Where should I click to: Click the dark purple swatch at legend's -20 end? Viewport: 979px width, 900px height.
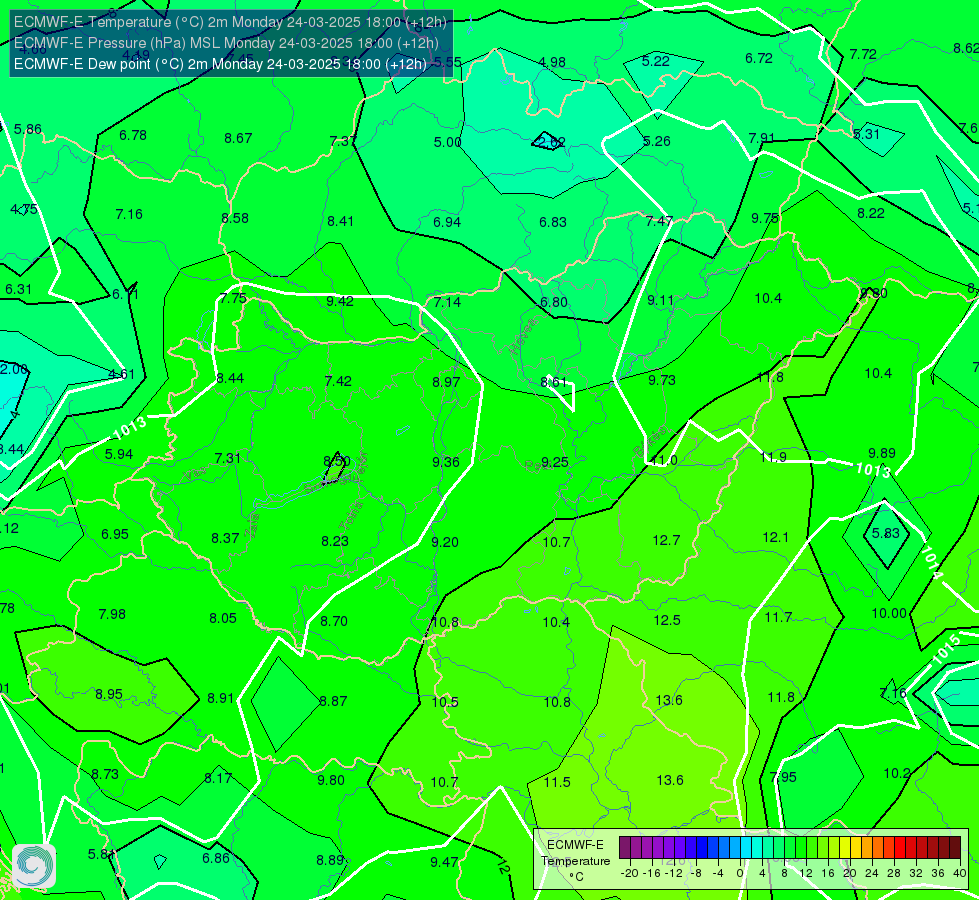[x=625, y=848]
